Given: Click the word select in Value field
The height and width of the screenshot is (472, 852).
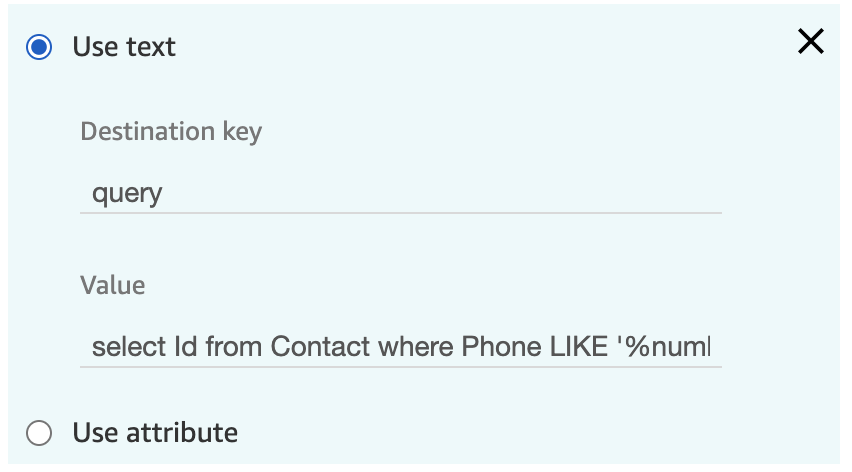Looking at the screenshot, I should pyautogui.click(x=128, y=347).
